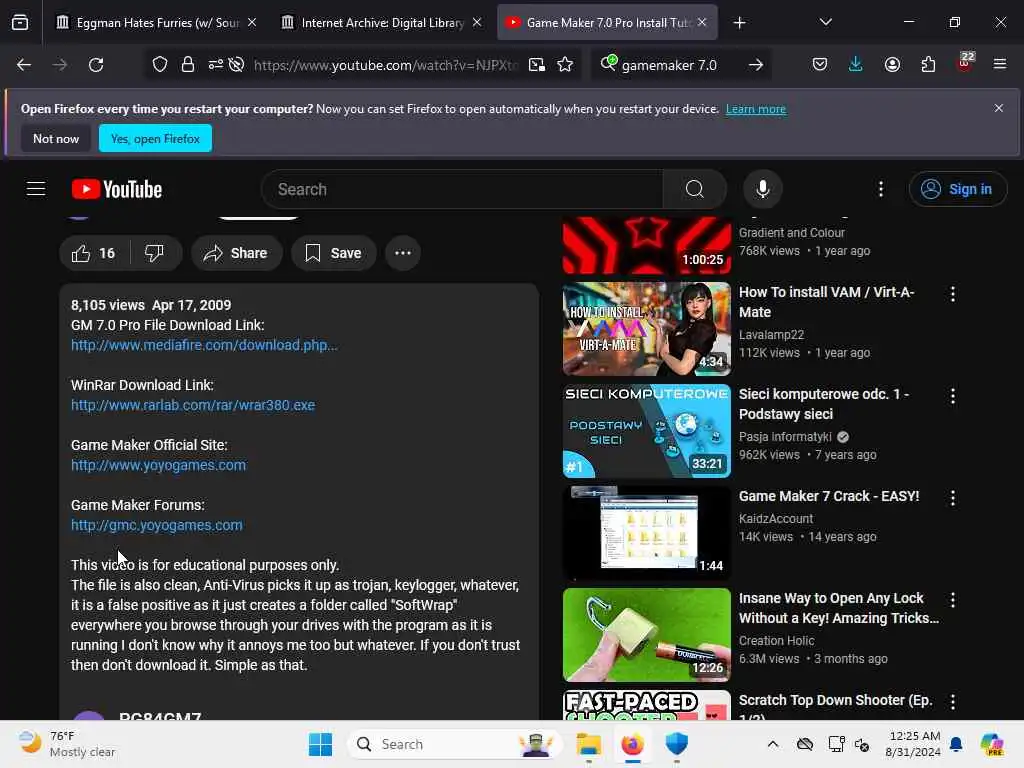The width and height of the screenshot is (1024, 768).
Task: Click the site padlock icon
Action: (x=188, y=65)
